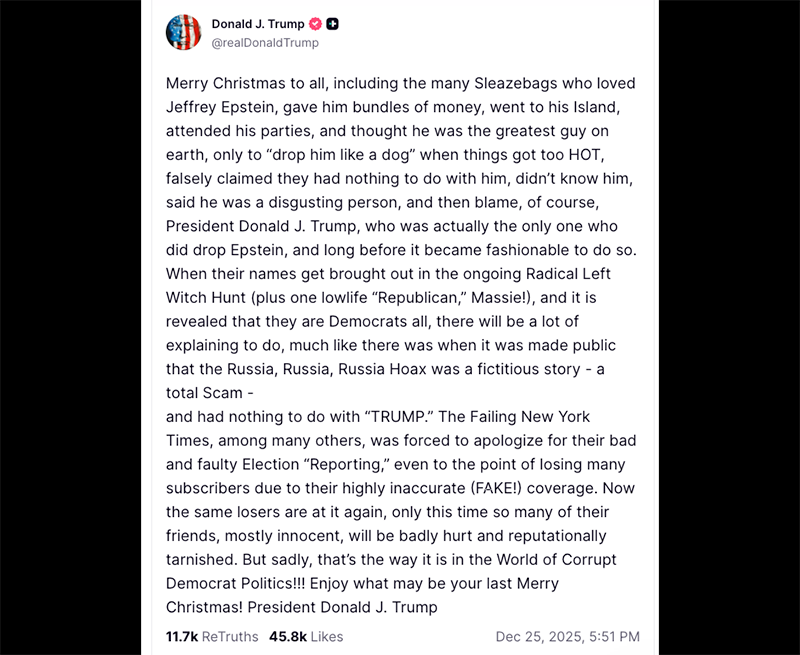Open the @realDonaldTrump handle link
Image resolution: width=800 pixels, height=655 pixels.
tap(265, 43)
